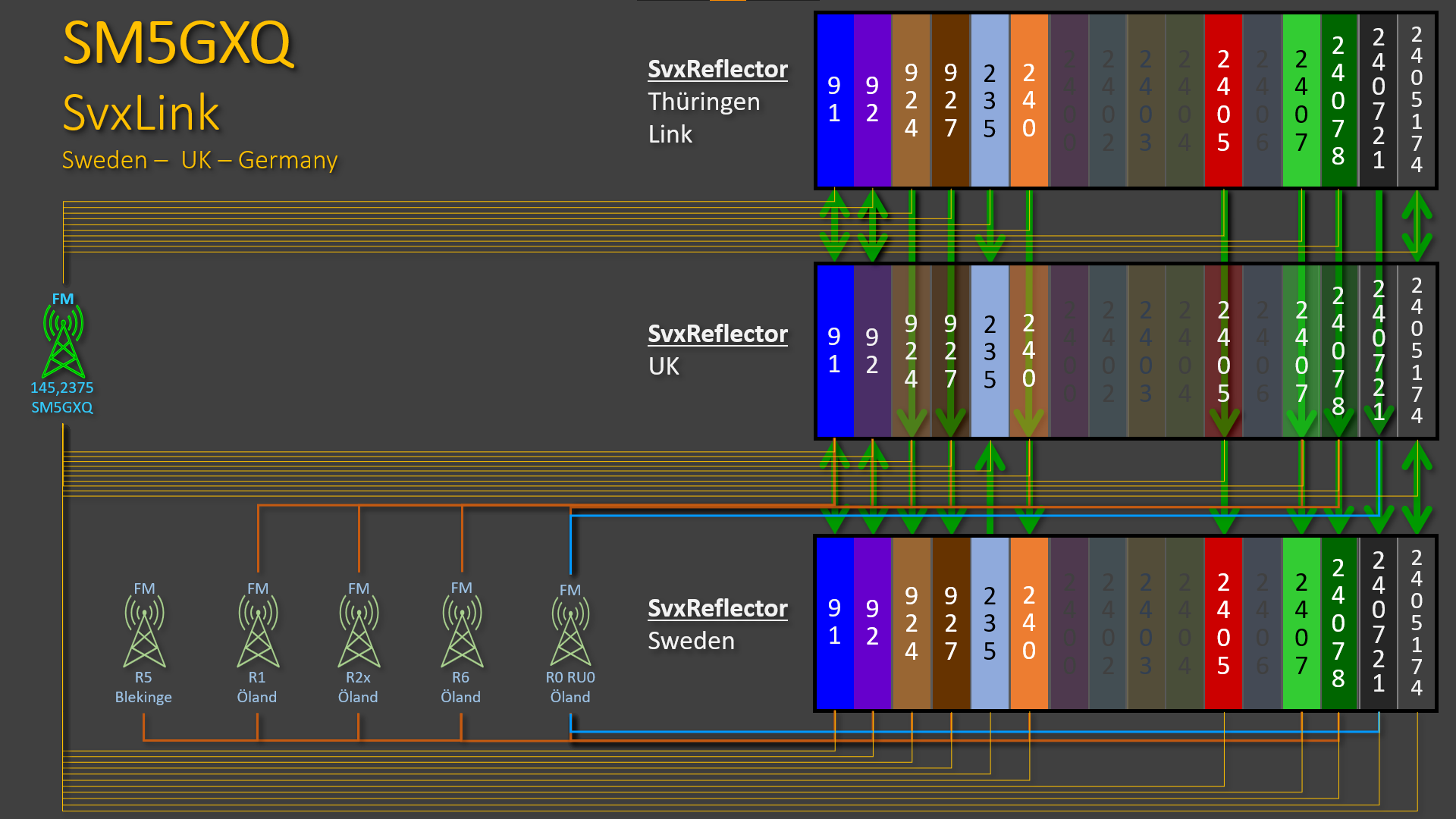Click the 'Sweden – UK – Germany' tagline
The image size is (1456, 819).
tap(199, 160)
